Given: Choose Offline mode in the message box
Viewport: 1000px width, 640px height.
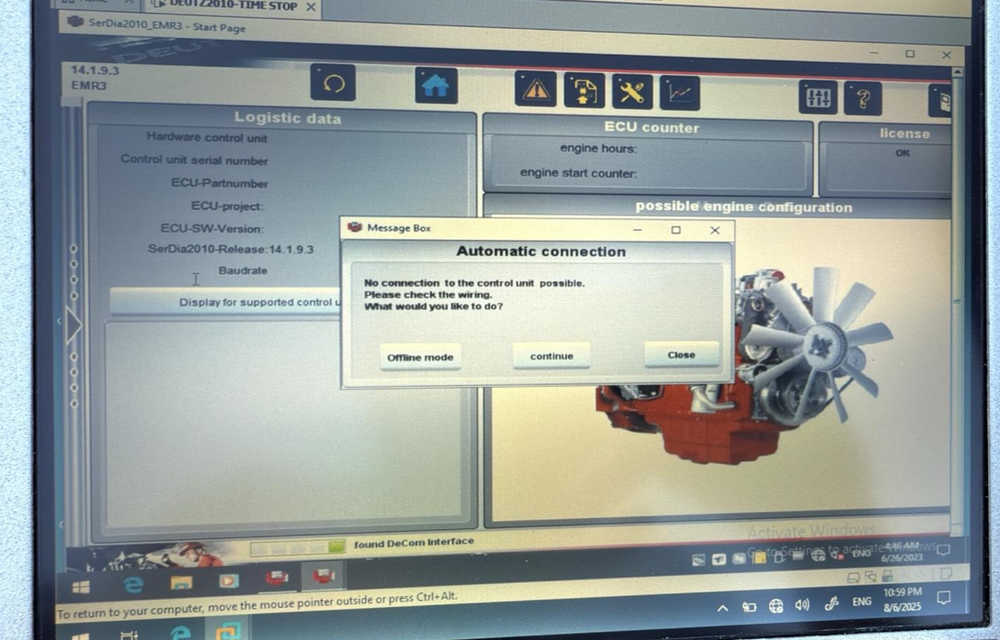Looking at the screenshot, I should 420,357.
